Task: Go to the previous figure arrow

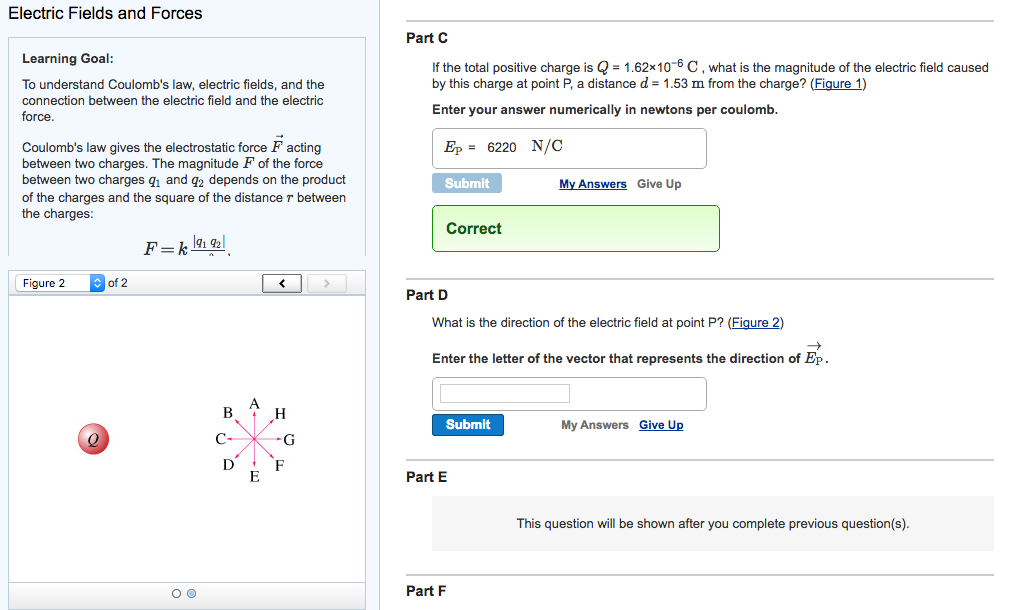Action: (283, 284)
